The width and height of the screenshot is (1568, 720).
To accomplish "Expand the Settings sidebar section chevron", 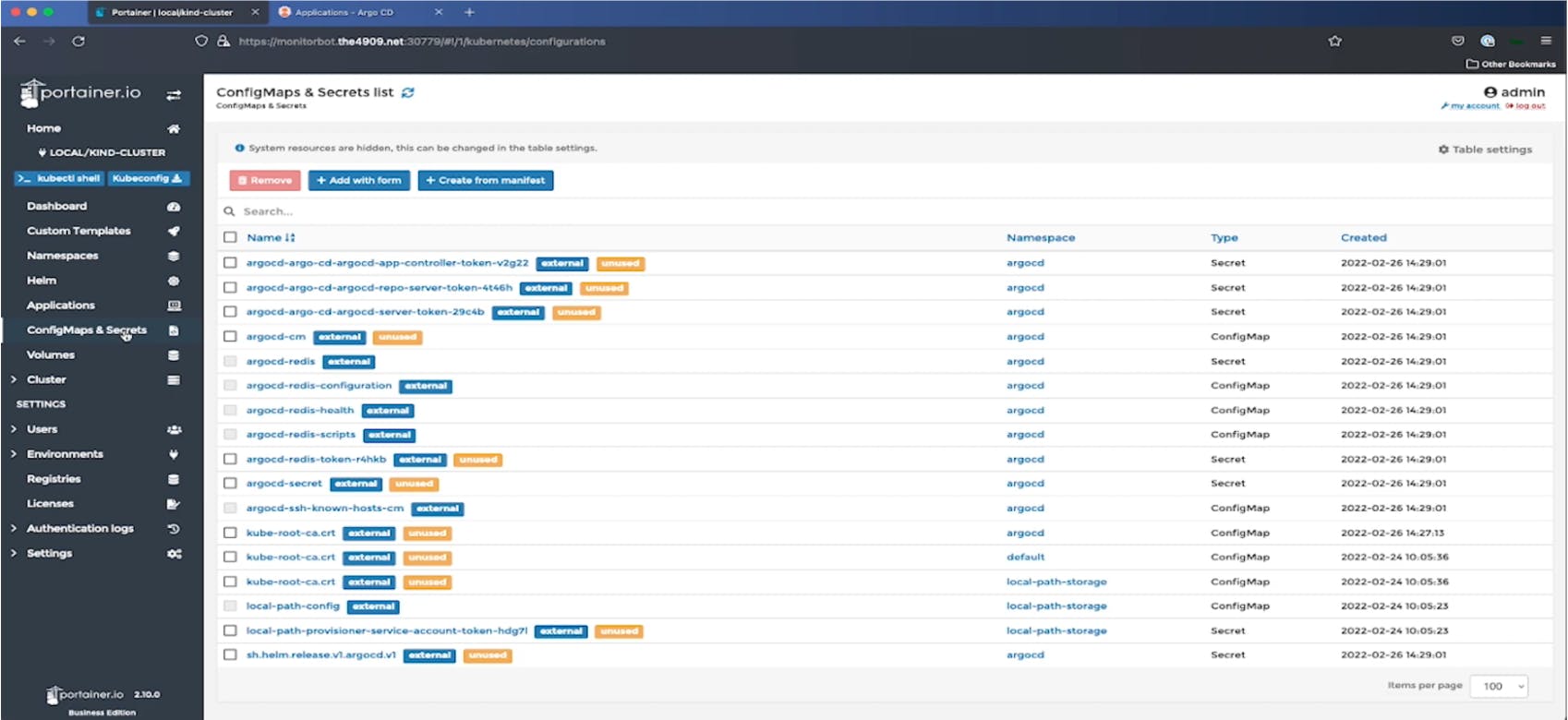I will pos(13,554).
